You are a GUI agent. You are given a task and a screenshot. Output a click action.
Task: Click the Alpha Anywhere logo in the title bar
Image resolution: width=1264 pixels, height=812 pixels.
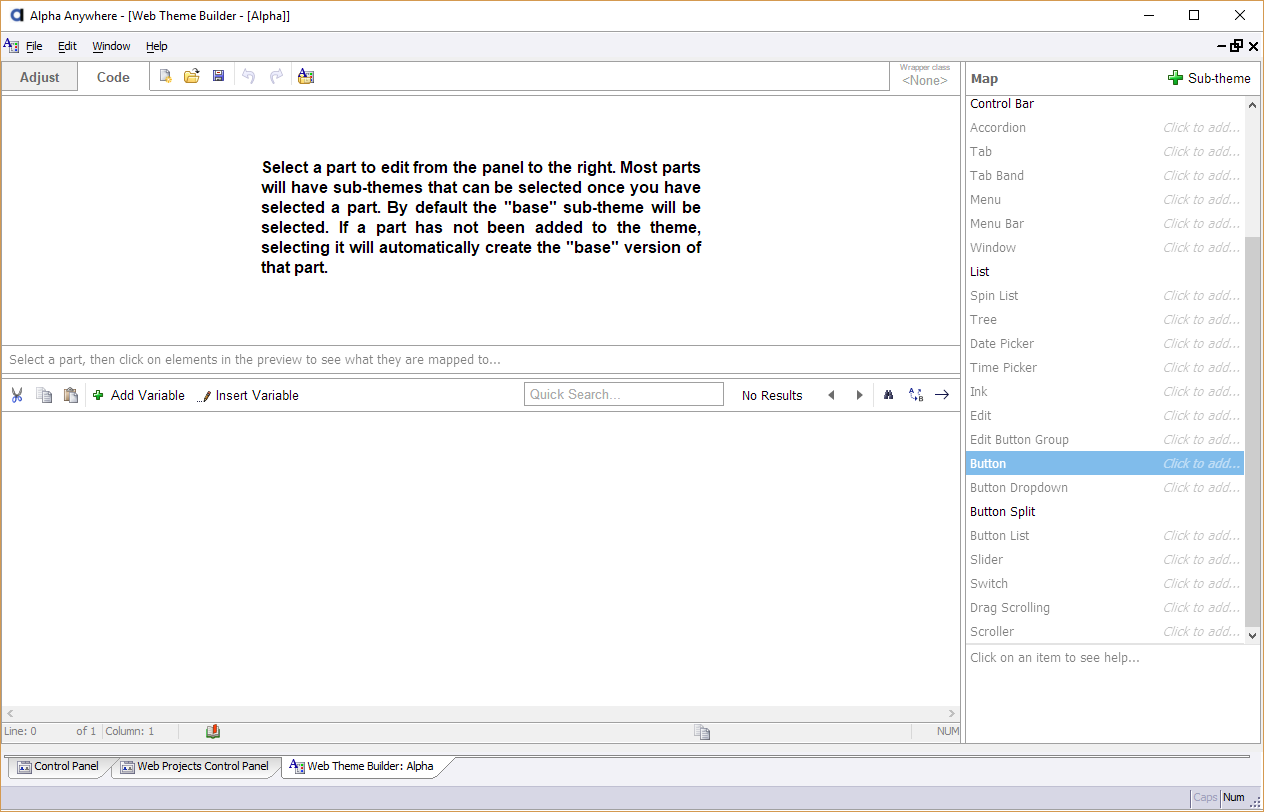[16, 15]
